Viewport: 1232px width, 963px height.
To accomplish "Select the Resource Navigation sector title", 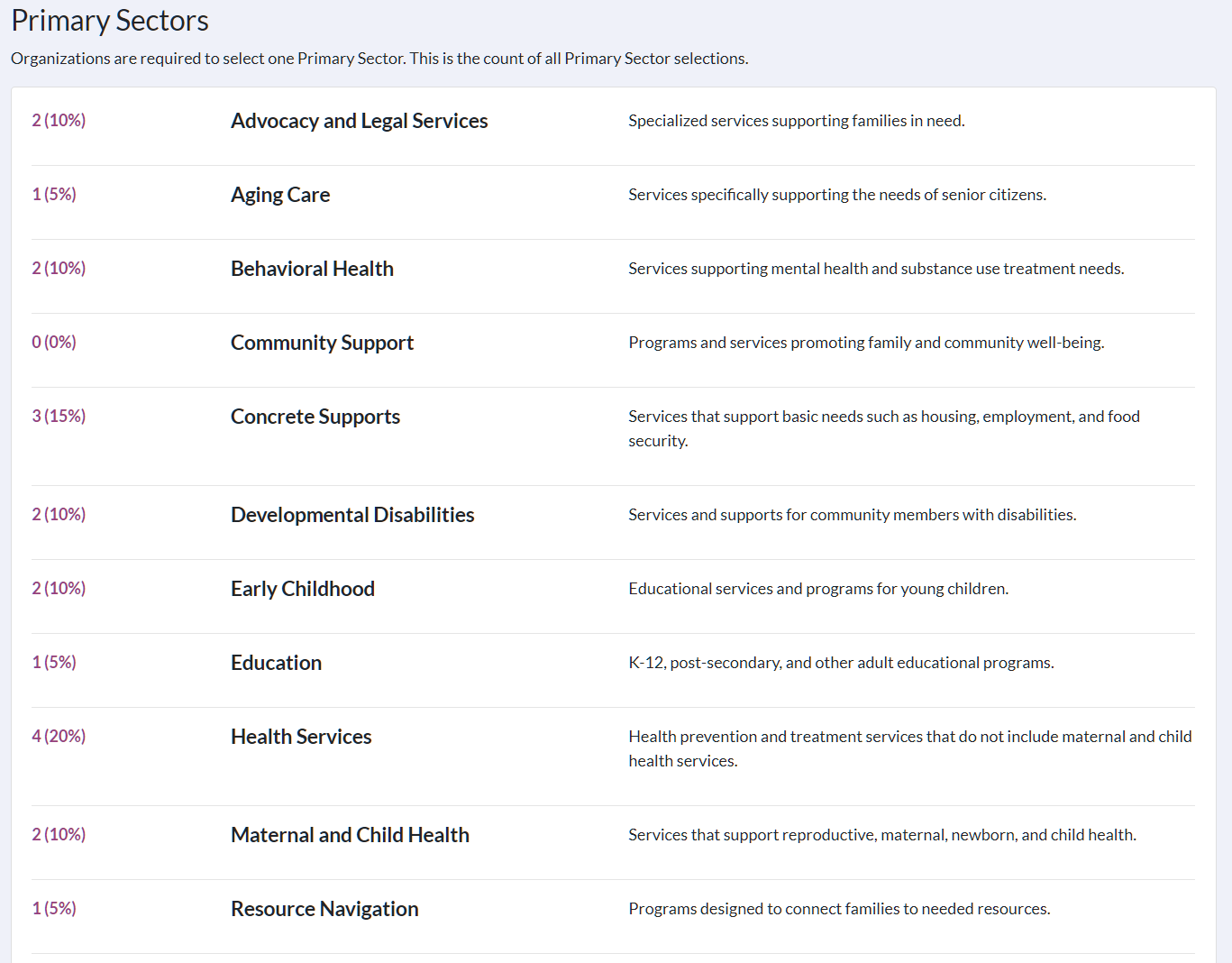I will 324,909.
